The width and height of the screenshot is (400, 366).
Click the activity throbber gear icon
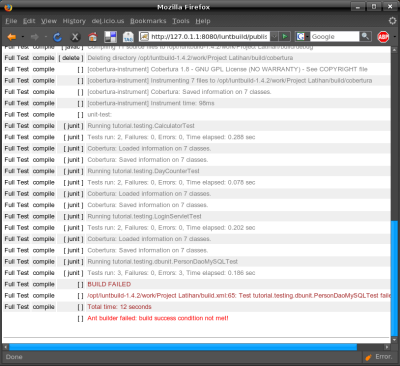(x=392, y=21)
